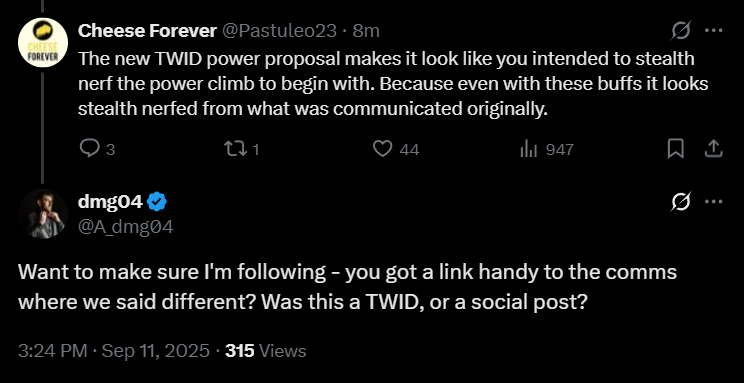Open Grok explain on dmg04's post
744x383 pixels.
coord(681,202)
